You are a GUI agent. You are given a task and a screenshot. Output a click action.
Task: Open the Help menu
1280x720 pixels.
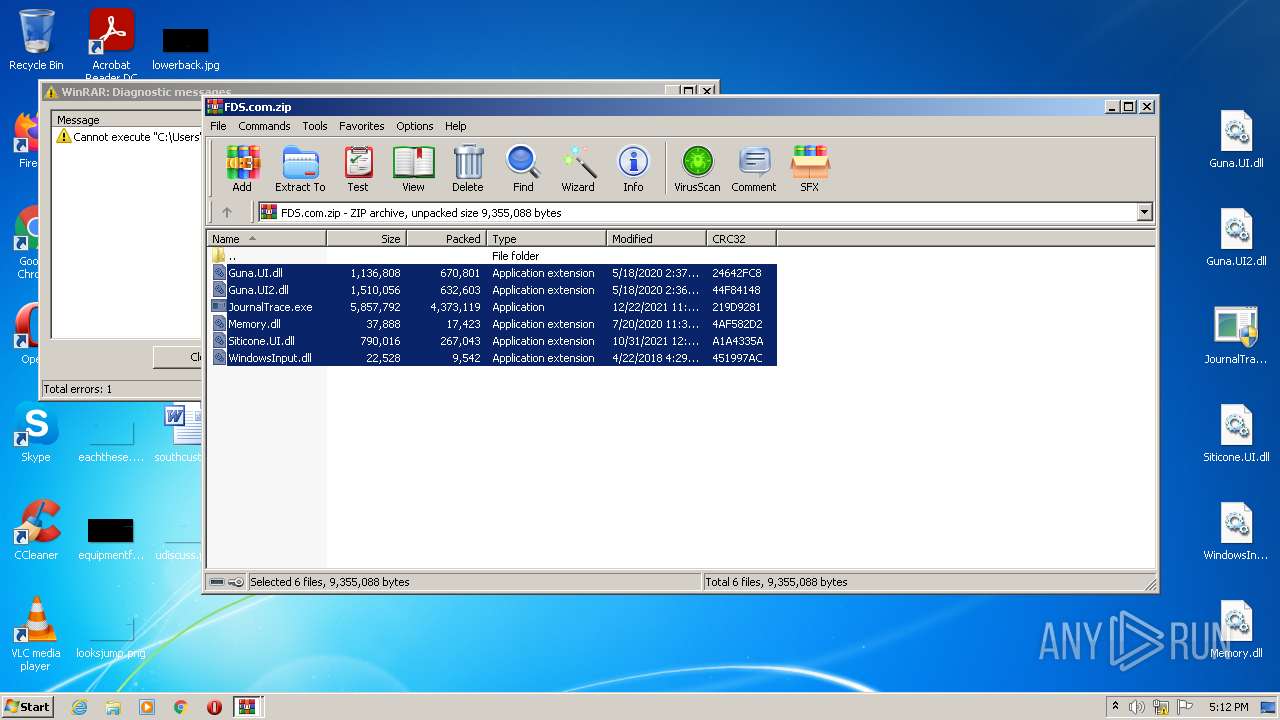456,126
